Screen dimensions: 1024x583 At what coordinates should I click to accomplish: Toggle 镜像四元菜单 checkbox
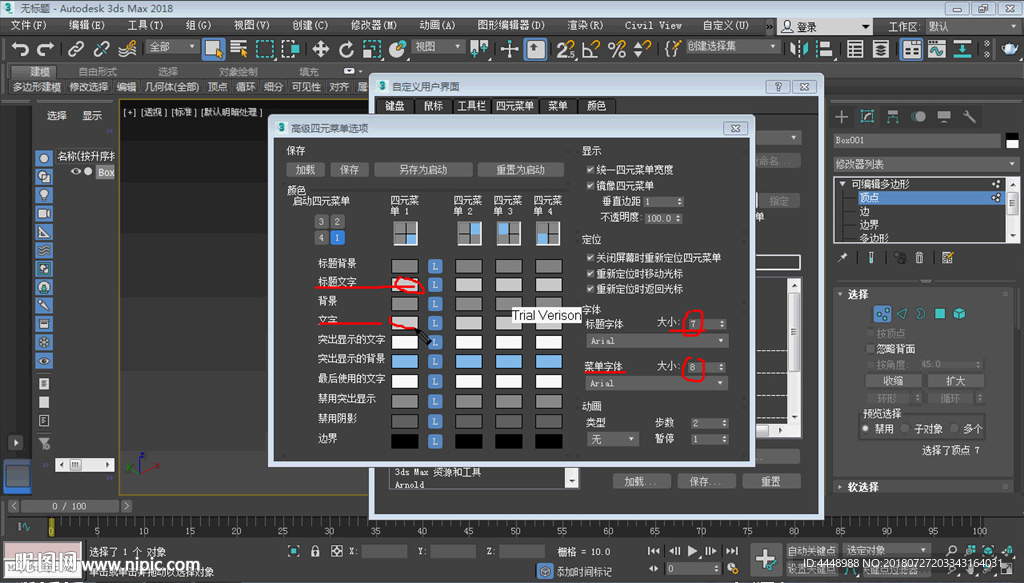point(591,185)
